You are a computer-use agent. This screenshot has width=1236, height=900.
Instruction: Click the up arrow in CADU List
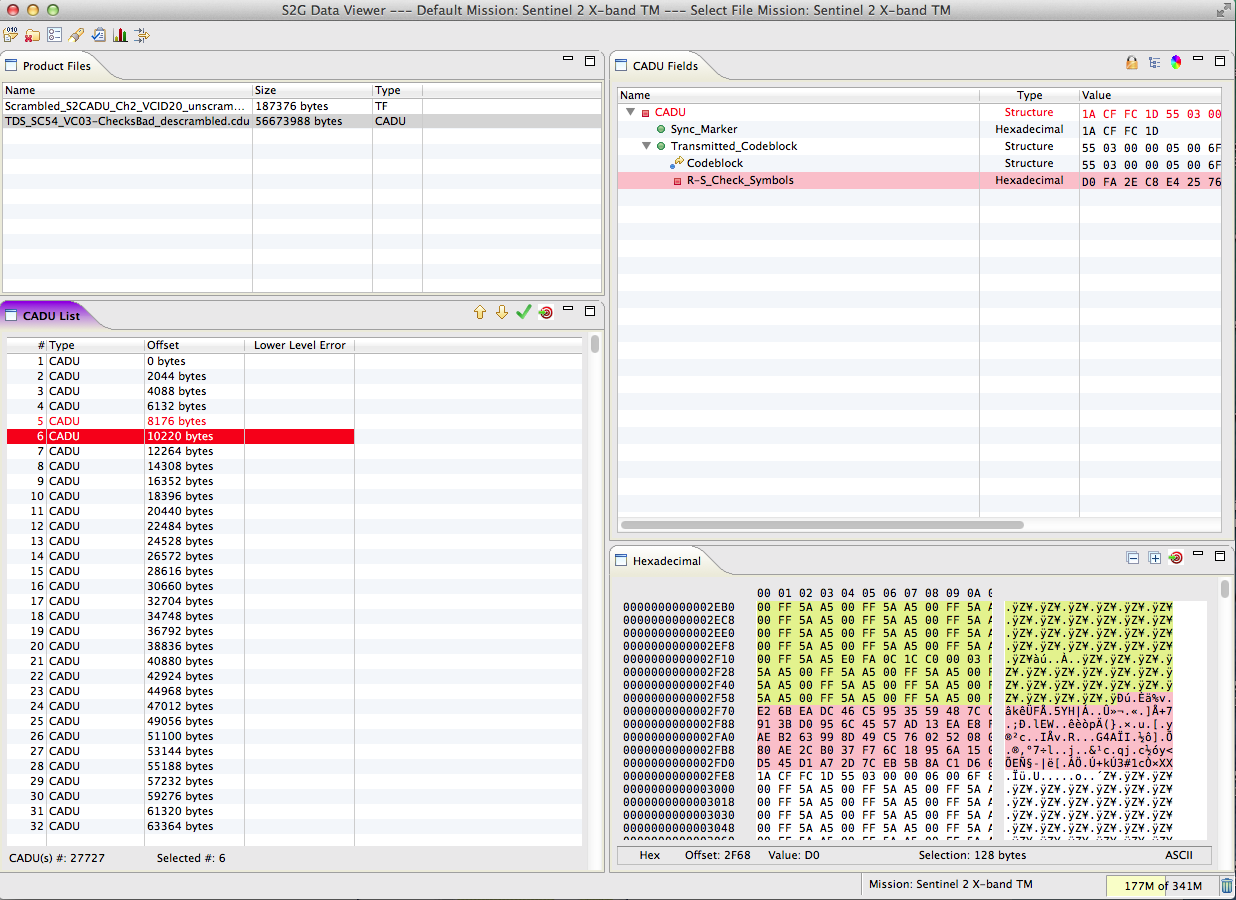(x=479, y=313)
